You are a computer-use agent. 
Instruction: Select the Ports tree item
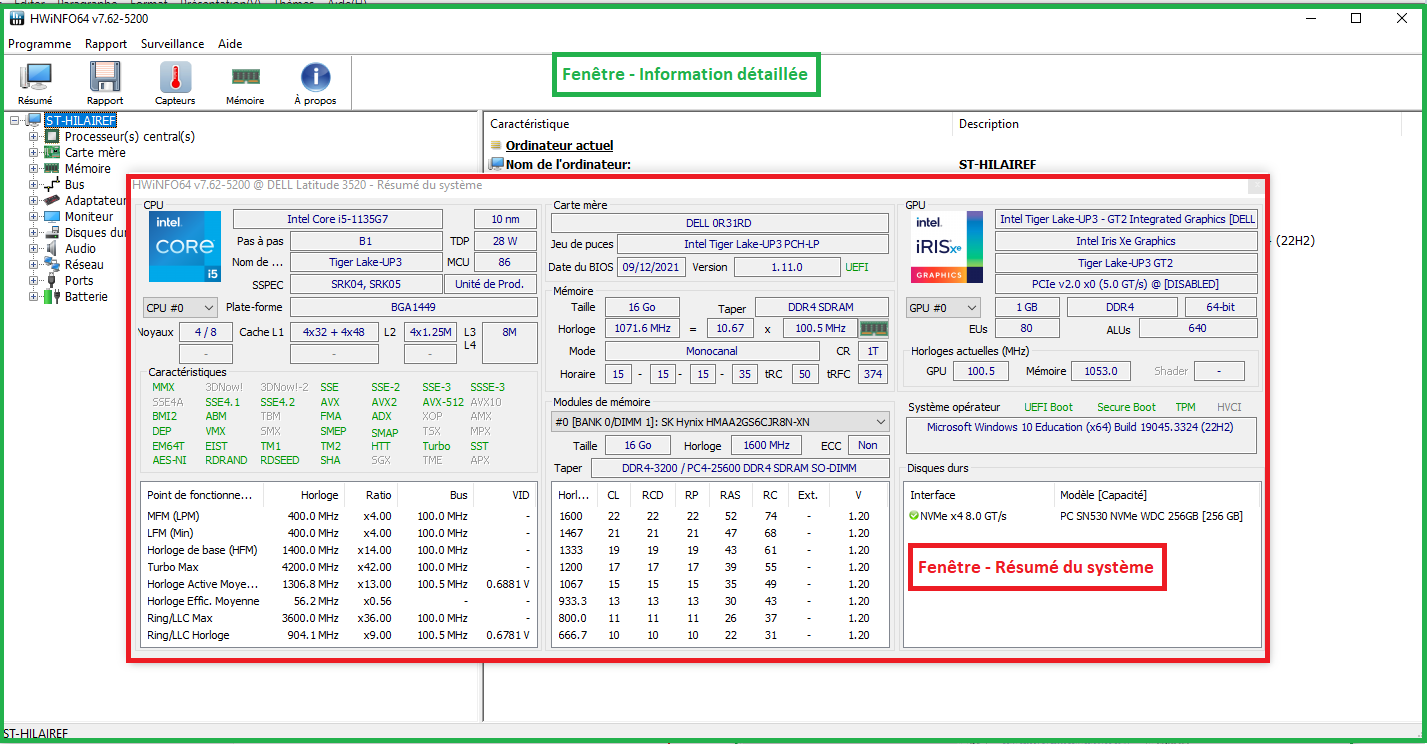pyautogui.click(x=79, y=281)
